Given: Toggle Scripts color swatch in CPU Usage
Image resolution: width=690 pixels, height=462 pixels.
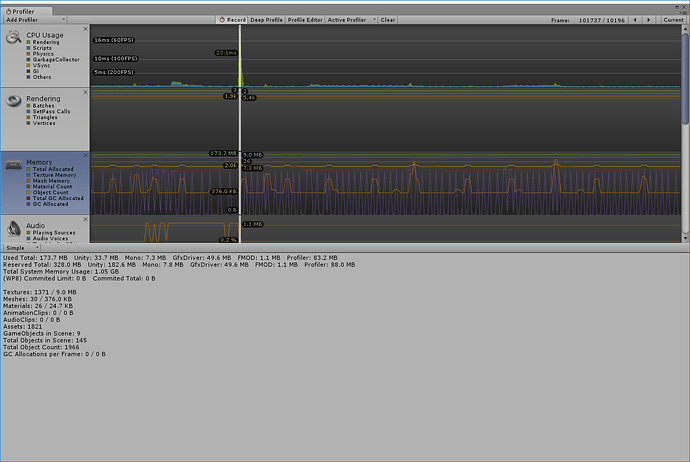Looking at the screenshot, I should [x=29, y=48].
